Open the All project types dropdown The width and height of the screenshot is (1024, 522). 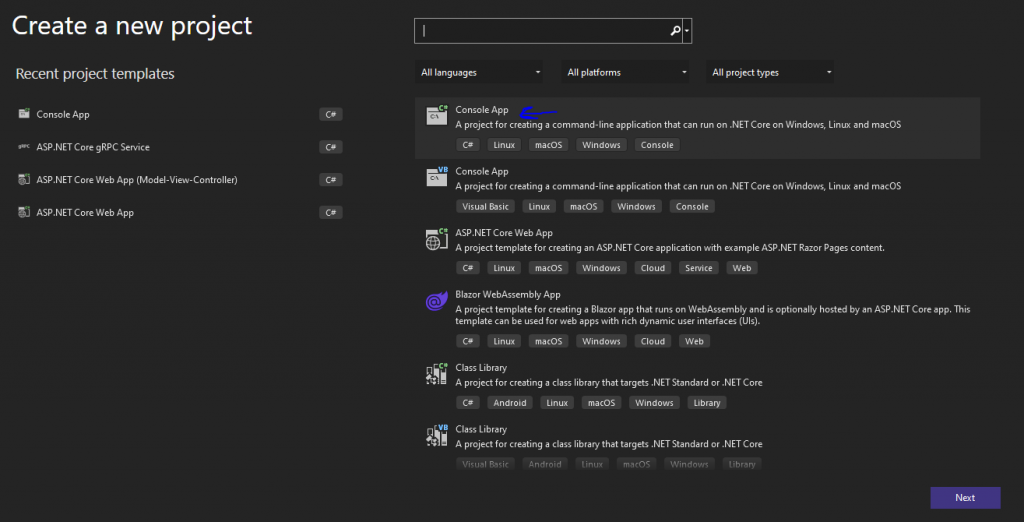770,73
